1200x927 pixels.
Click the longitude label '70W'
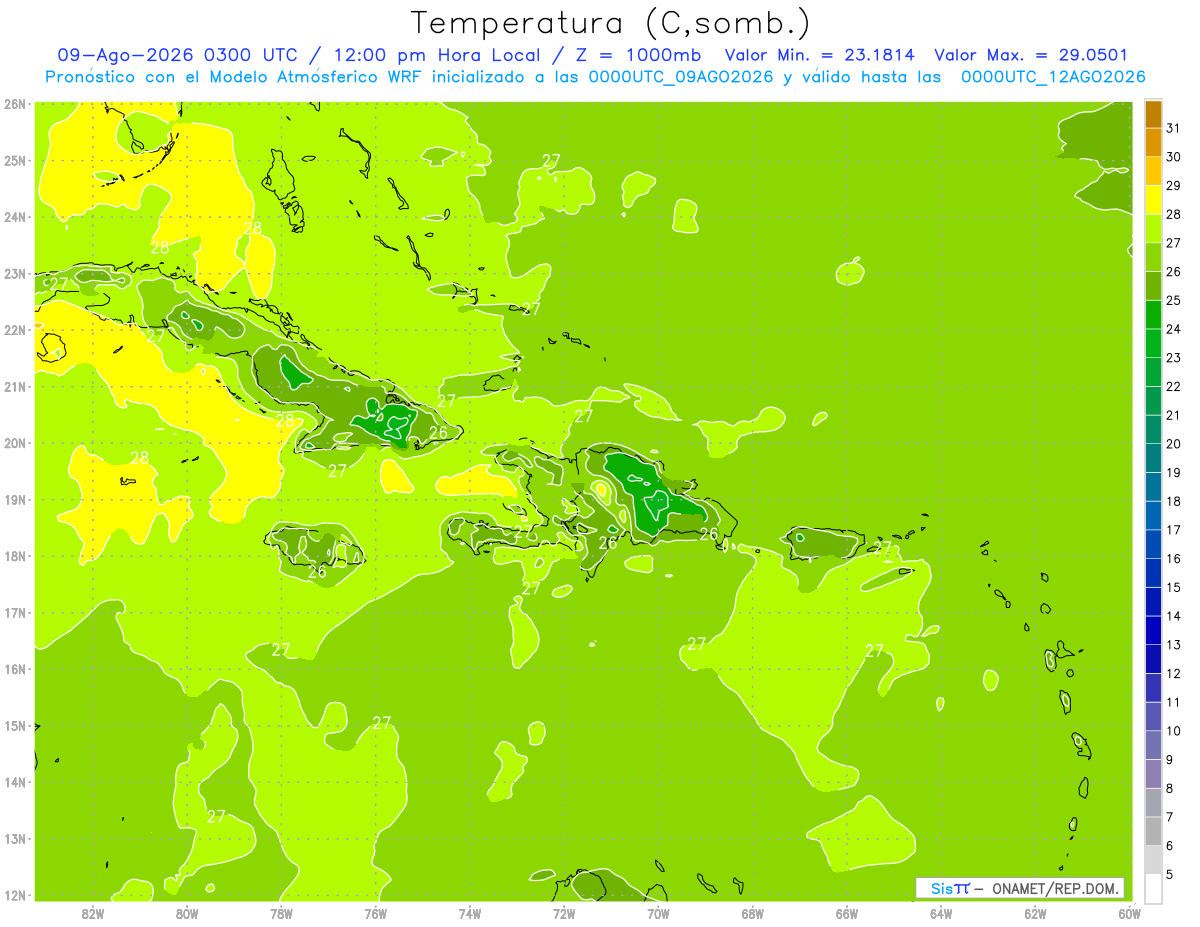click(658, 914)
